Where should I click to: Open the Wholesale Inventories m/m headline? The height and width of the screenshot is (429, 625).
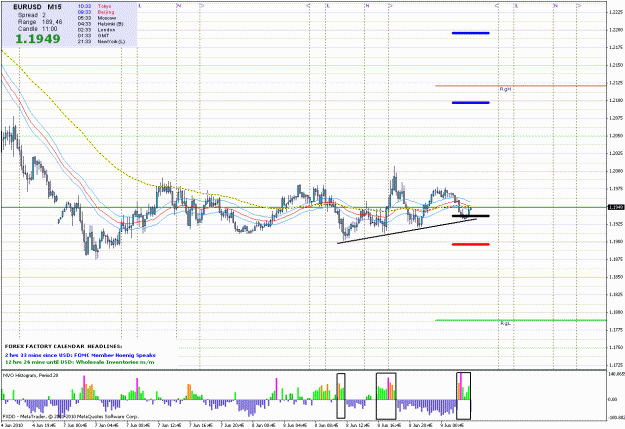point(79,362)
